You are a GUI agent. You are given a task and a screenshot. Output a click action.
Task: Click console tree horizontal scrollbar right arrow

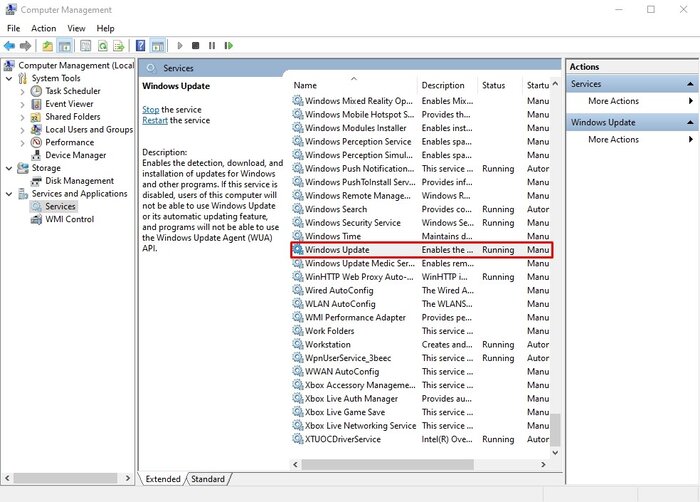click(128, 478)
